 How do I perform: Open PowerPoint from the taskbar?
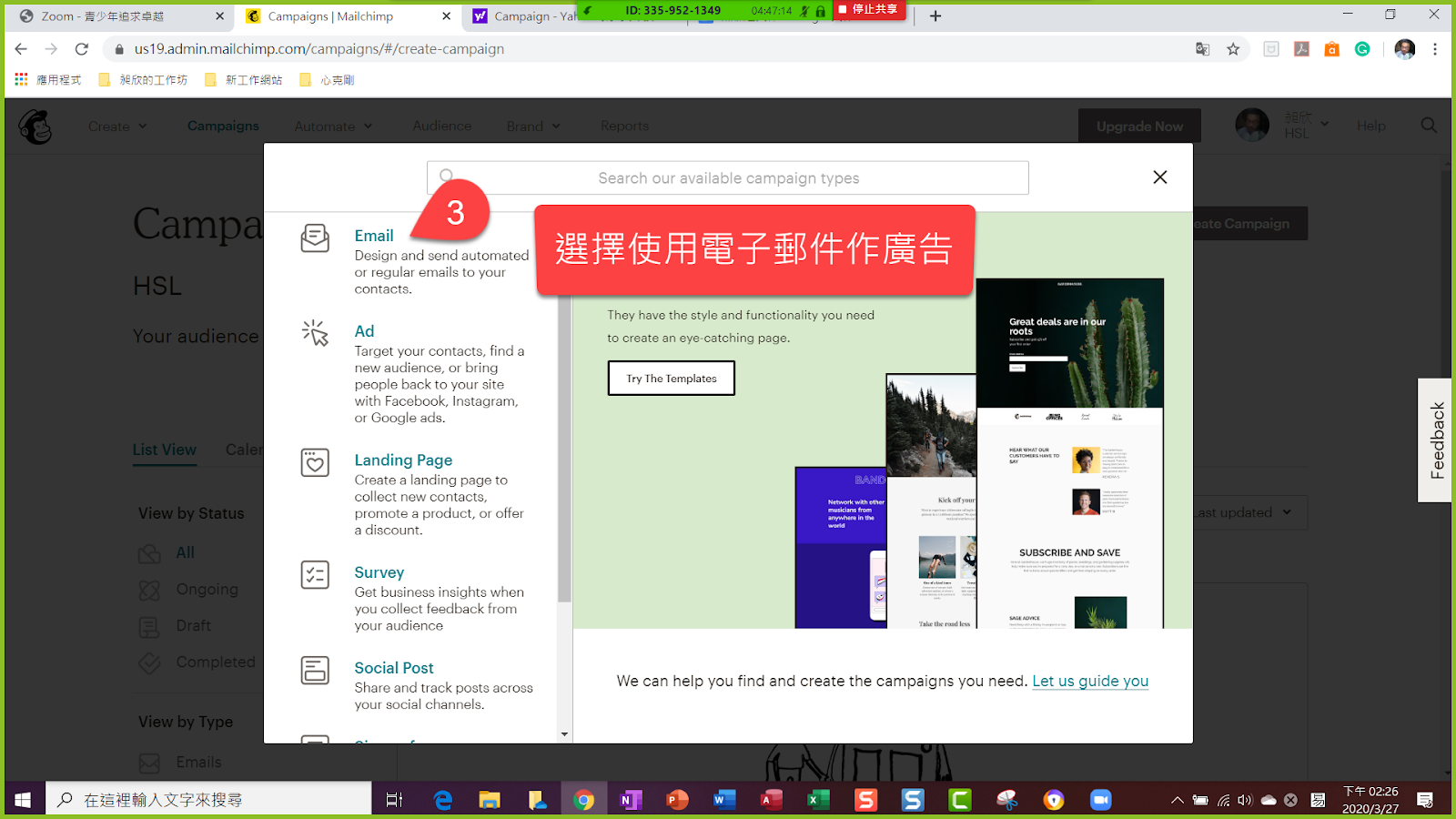coord(678,800)
